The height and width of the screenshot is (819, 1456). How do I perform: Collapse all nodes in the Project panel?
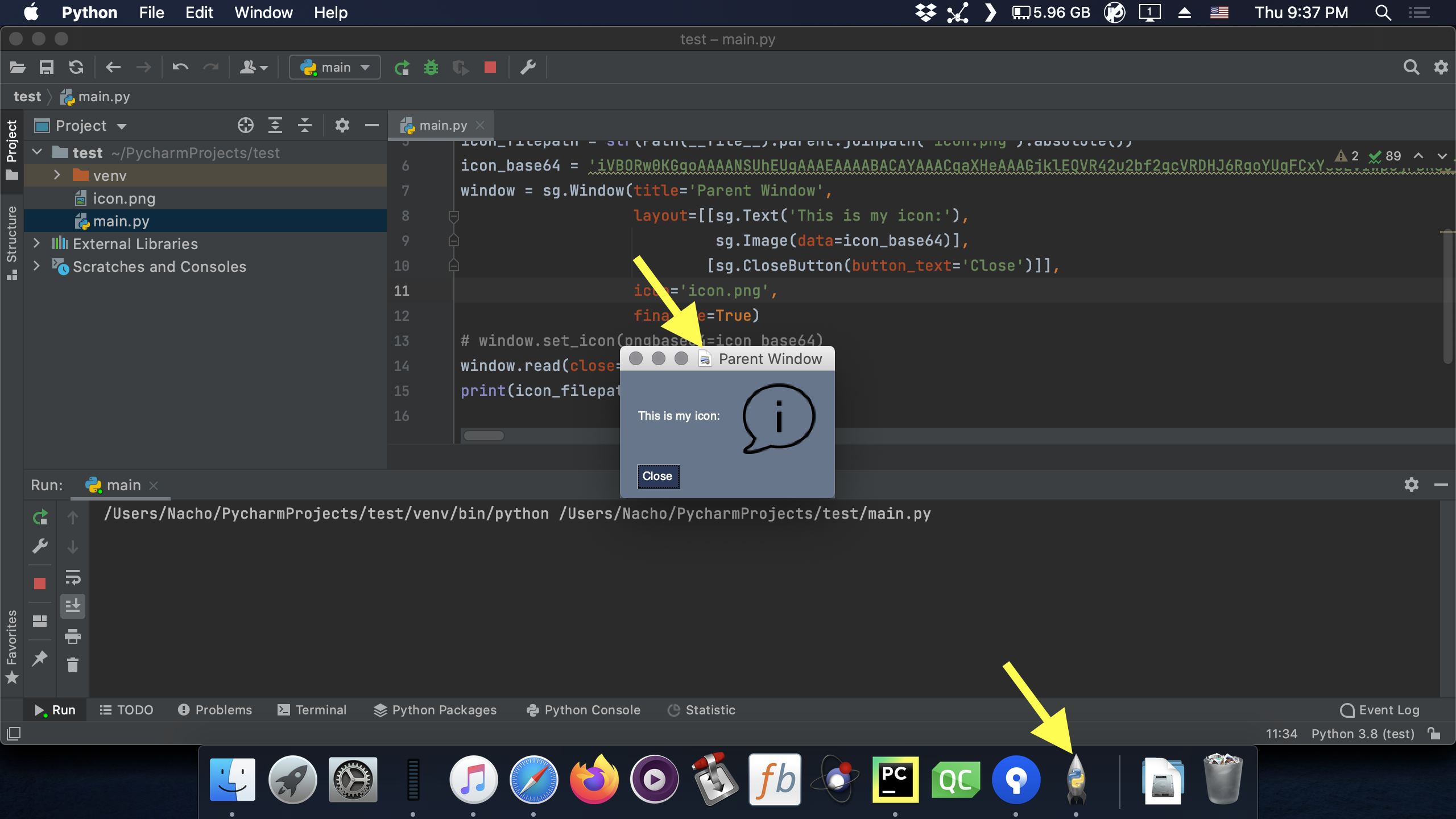click(305, 125)
